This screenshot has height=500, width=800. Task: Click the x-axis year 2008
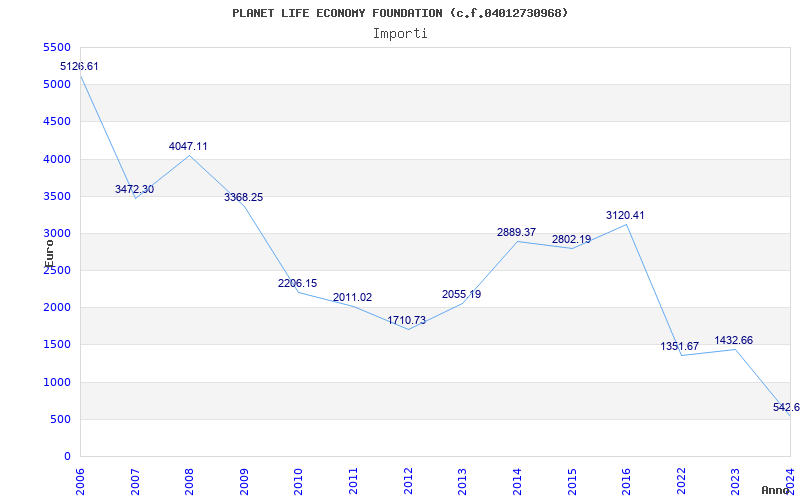[x=190, y=482]
